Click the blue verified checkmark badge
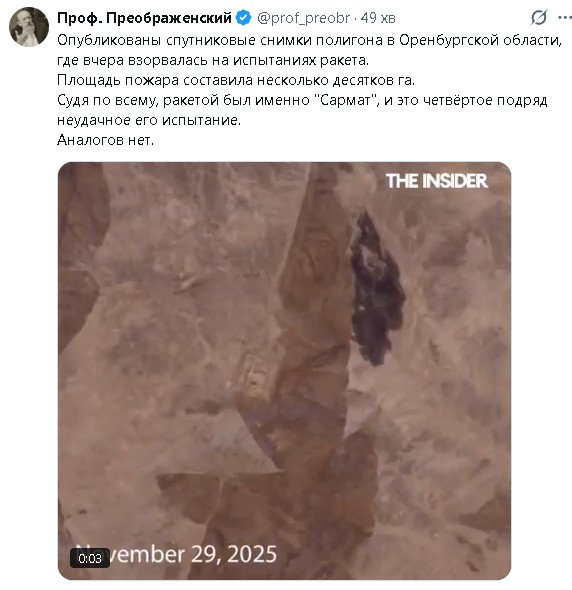572x590 pixels. (243, 18)
